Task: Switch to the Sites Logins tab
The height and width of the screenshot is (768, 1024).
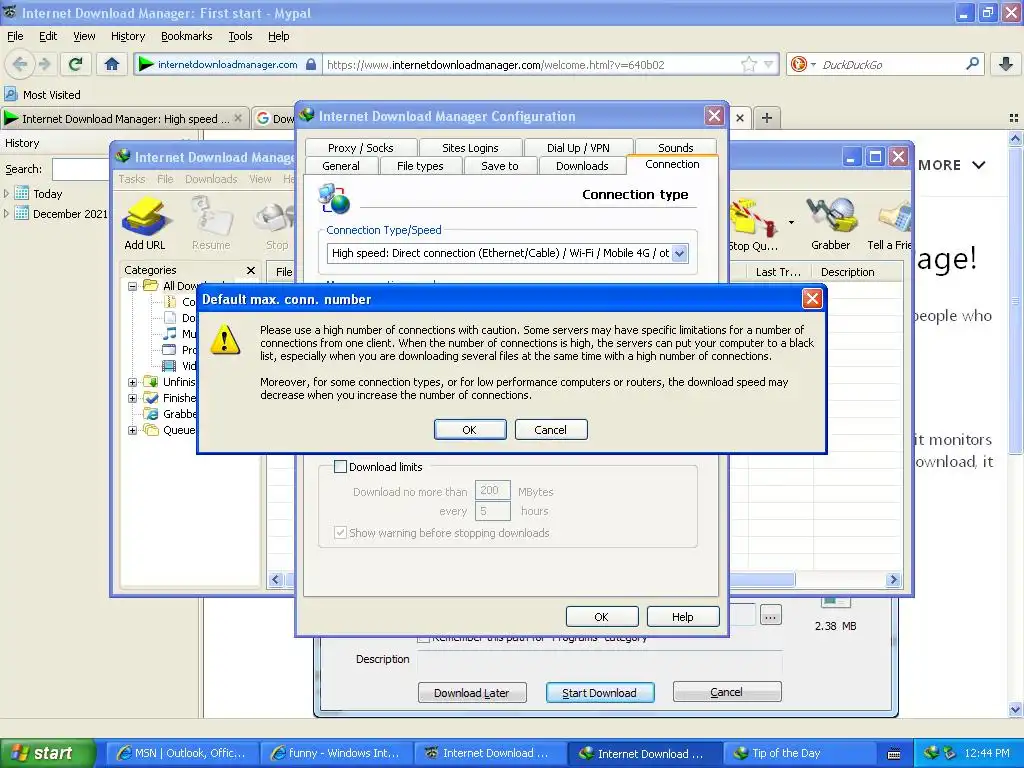Action: click(x=470, y=148)
